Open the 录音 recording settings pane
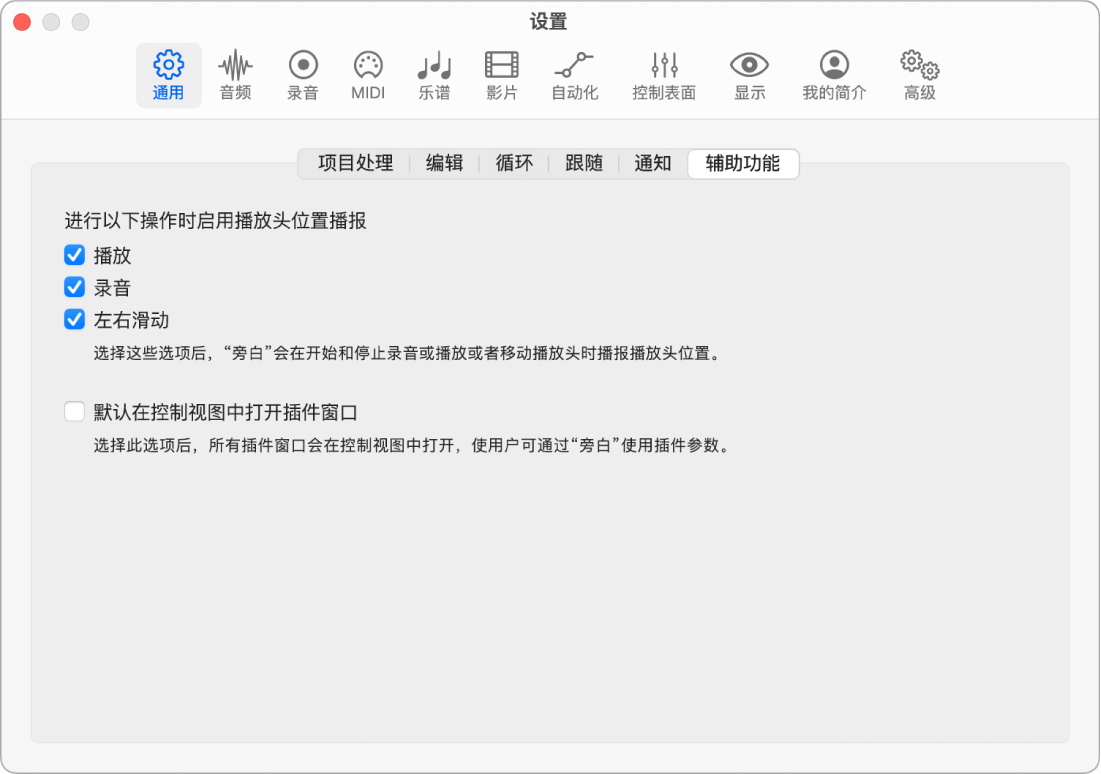The height and width of the screenshot is (774, 1101). pos(303,75)
